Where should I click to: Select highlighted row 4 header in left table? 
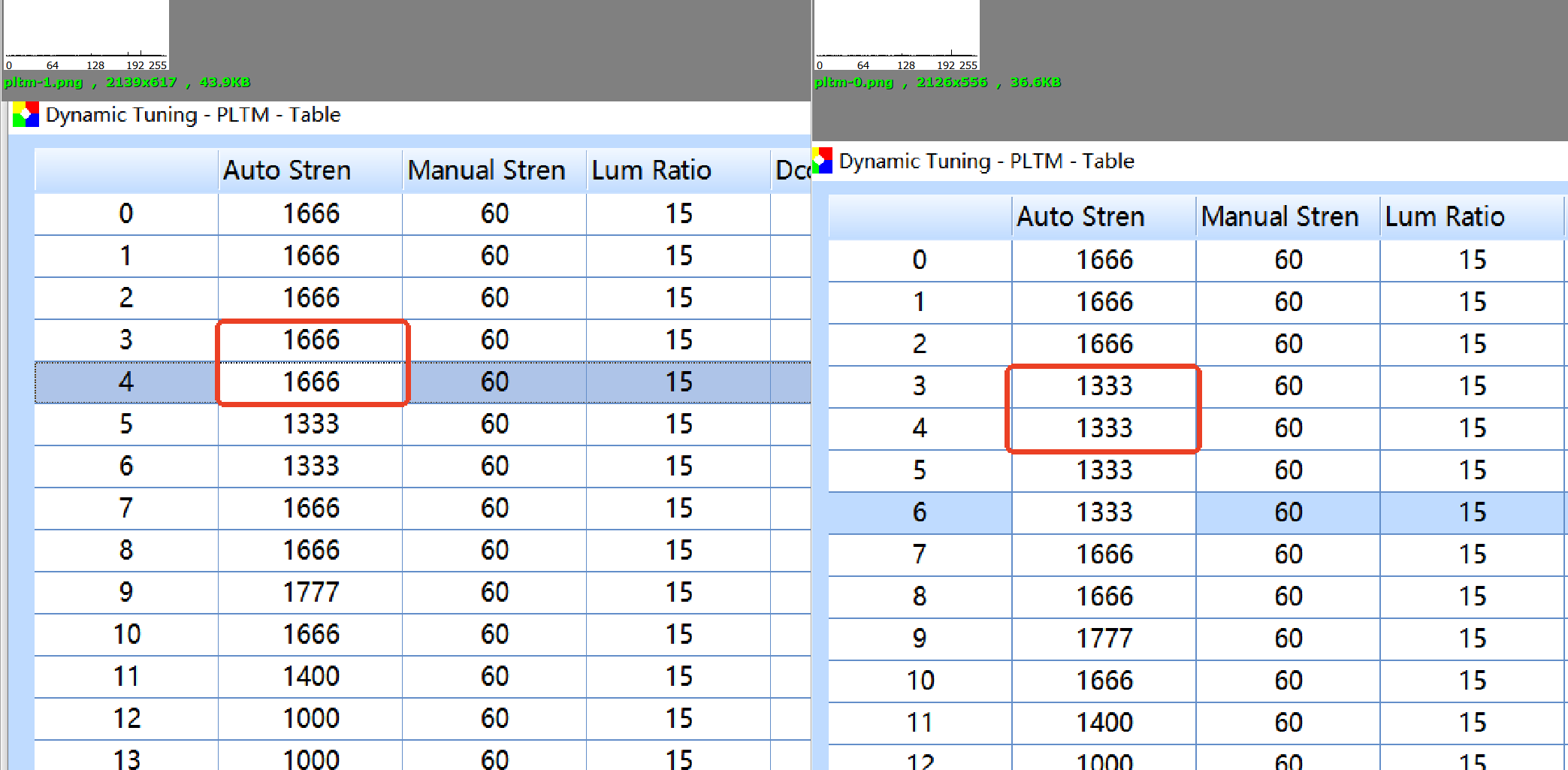126,382
